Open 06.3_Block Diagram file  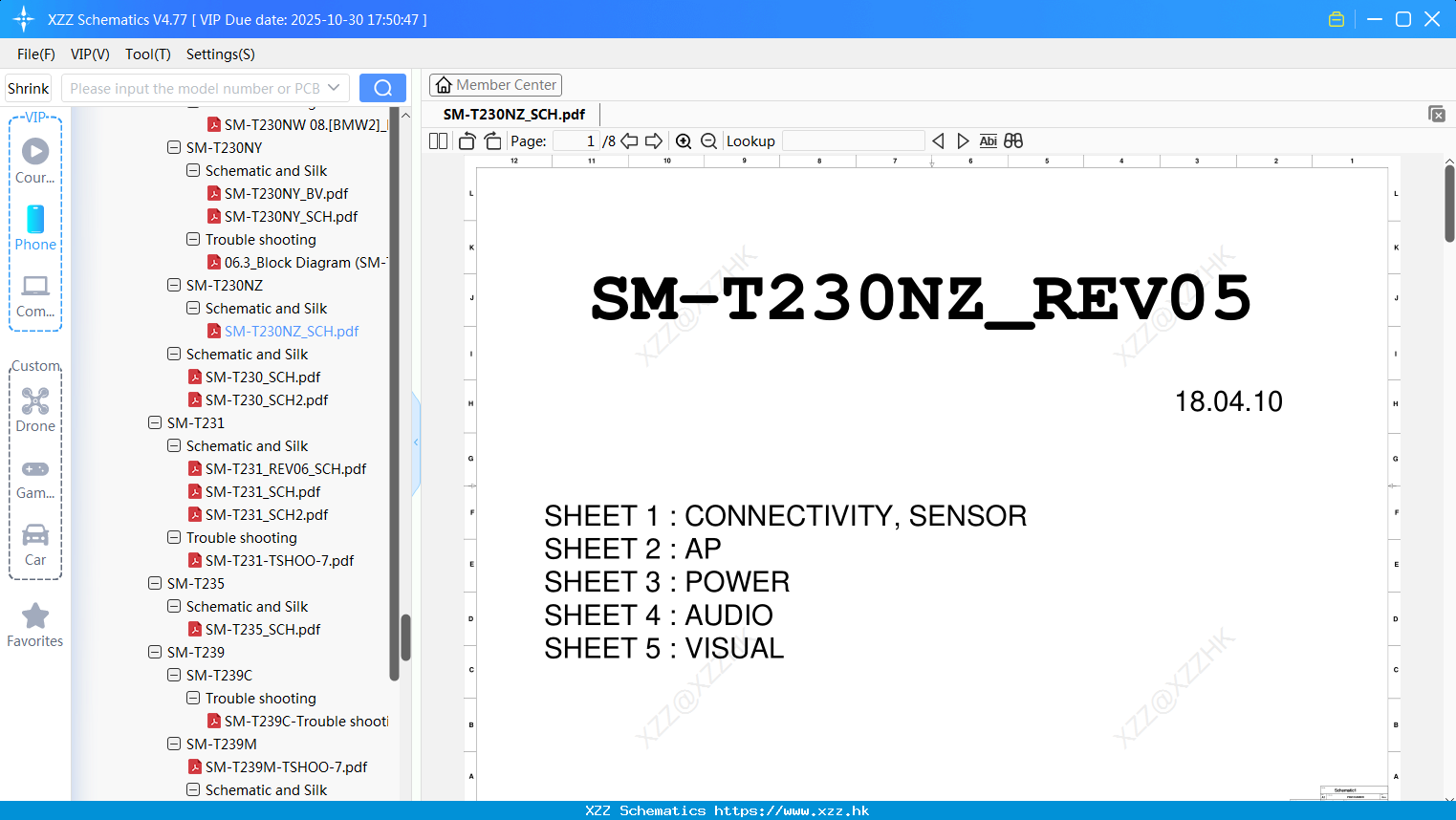click(305, 262)
